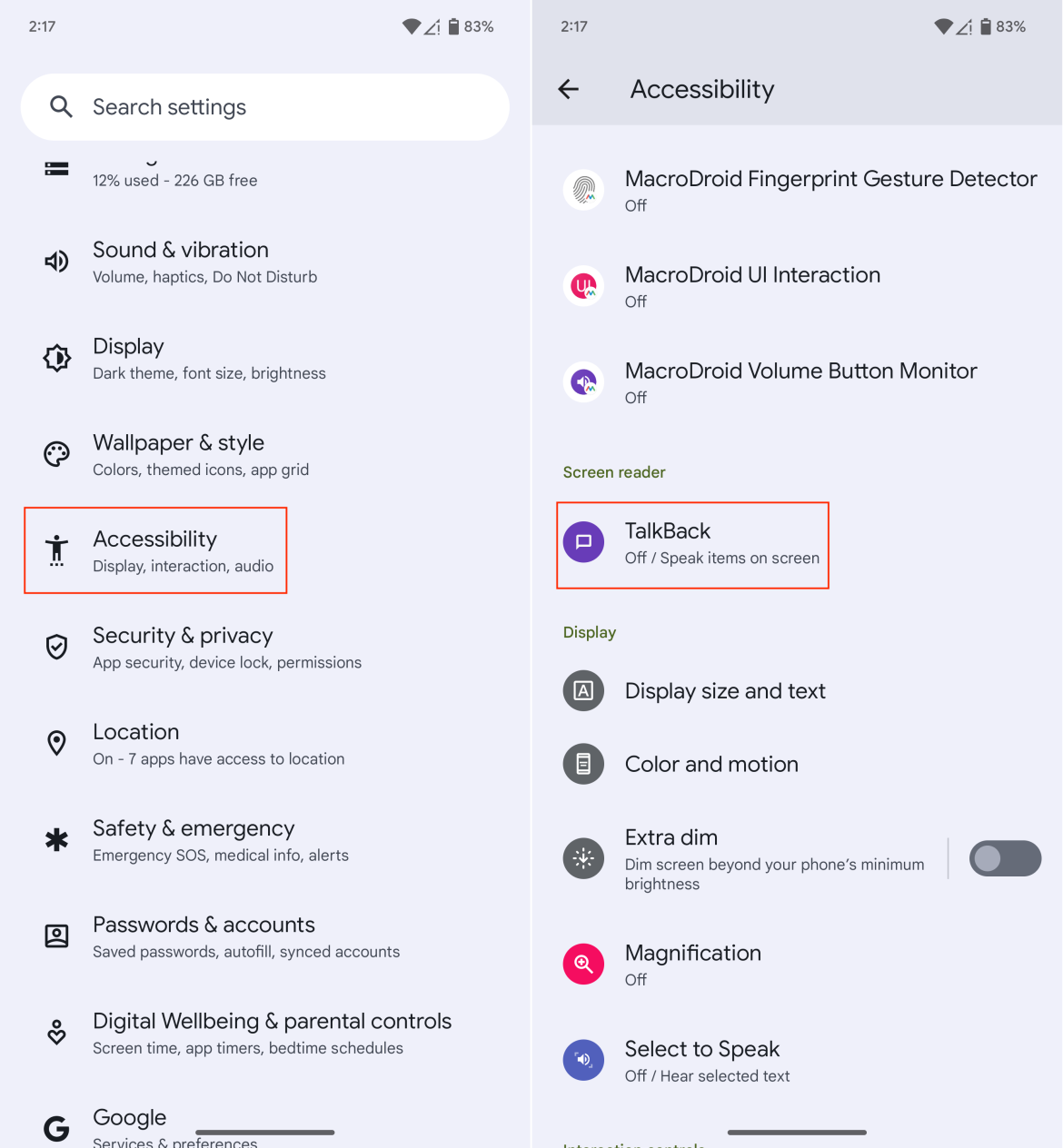The width and height of the screenshot is (1063, 1148).
Task: Open the TalkBack speech bubble icon
Action: pyautogui.click(x=583, y=541)
